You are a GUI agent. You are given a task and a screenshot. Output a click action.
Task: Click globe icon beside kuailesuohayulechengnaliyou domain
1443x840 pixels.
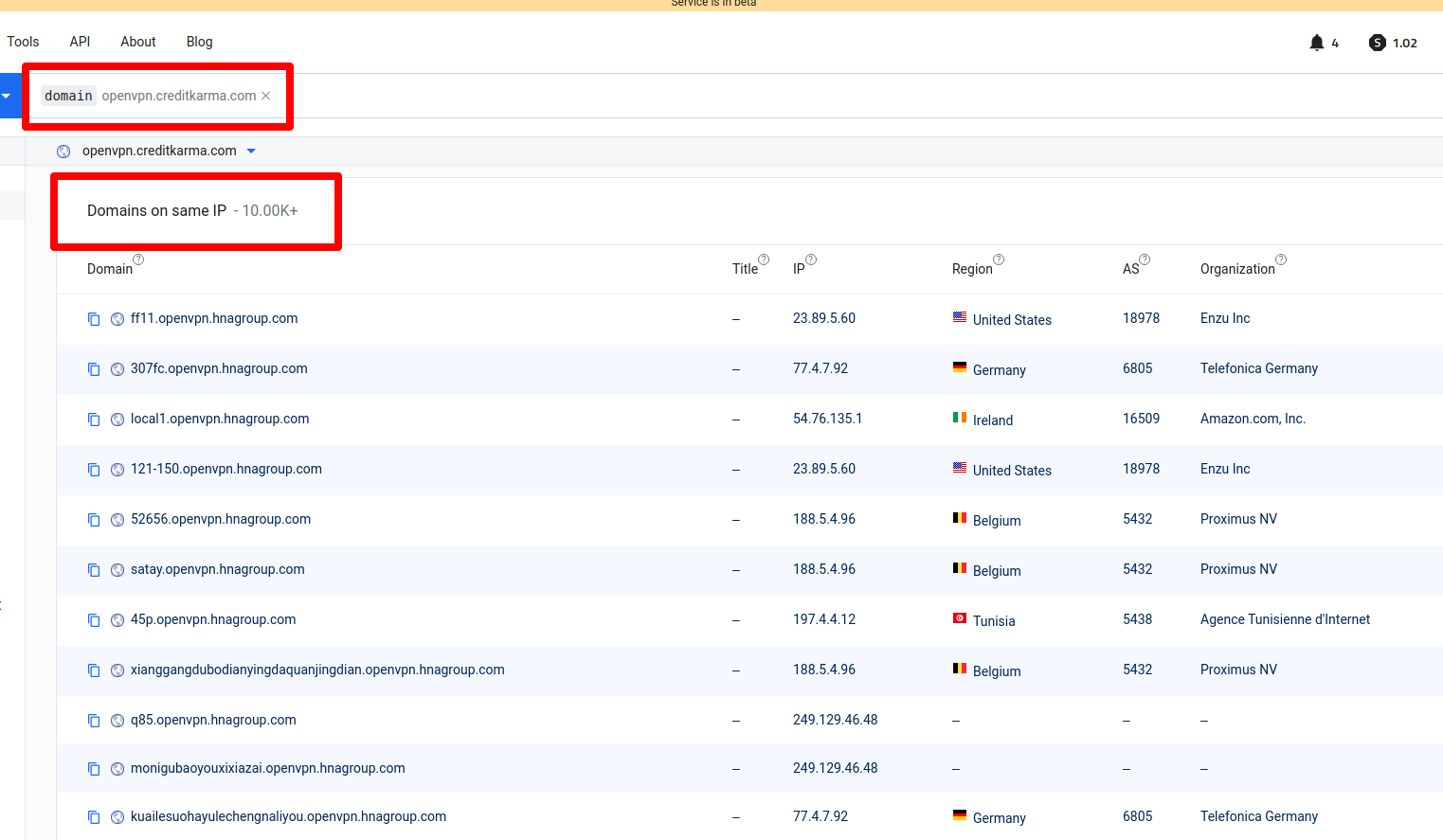tap(117, 817)
